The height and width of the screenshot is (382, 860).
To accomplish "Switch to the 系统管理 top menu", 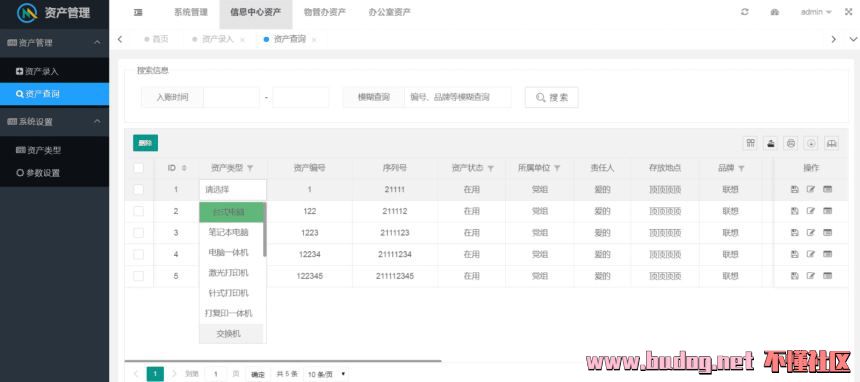I will [191, 12].
